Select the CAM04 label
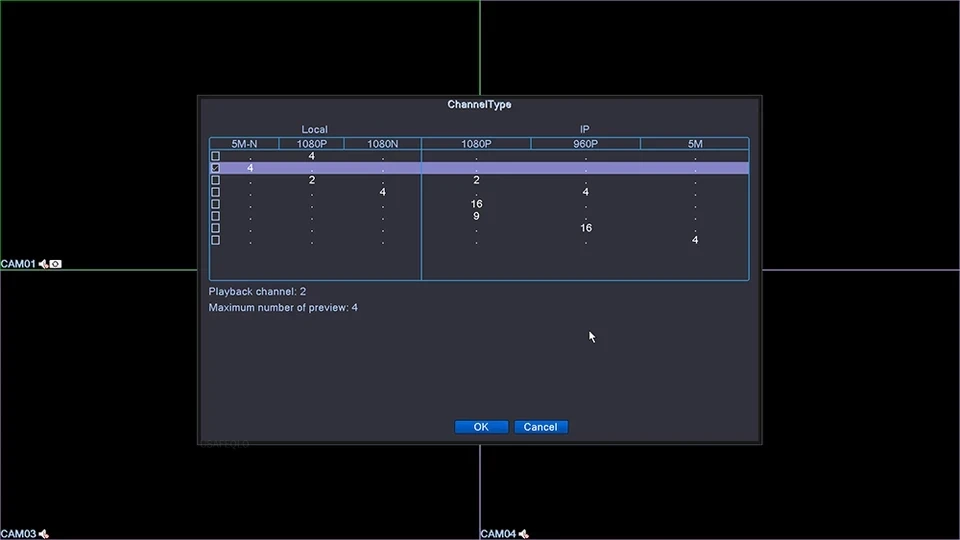Screen dimensions: 960x540 (x=498, y=534)
